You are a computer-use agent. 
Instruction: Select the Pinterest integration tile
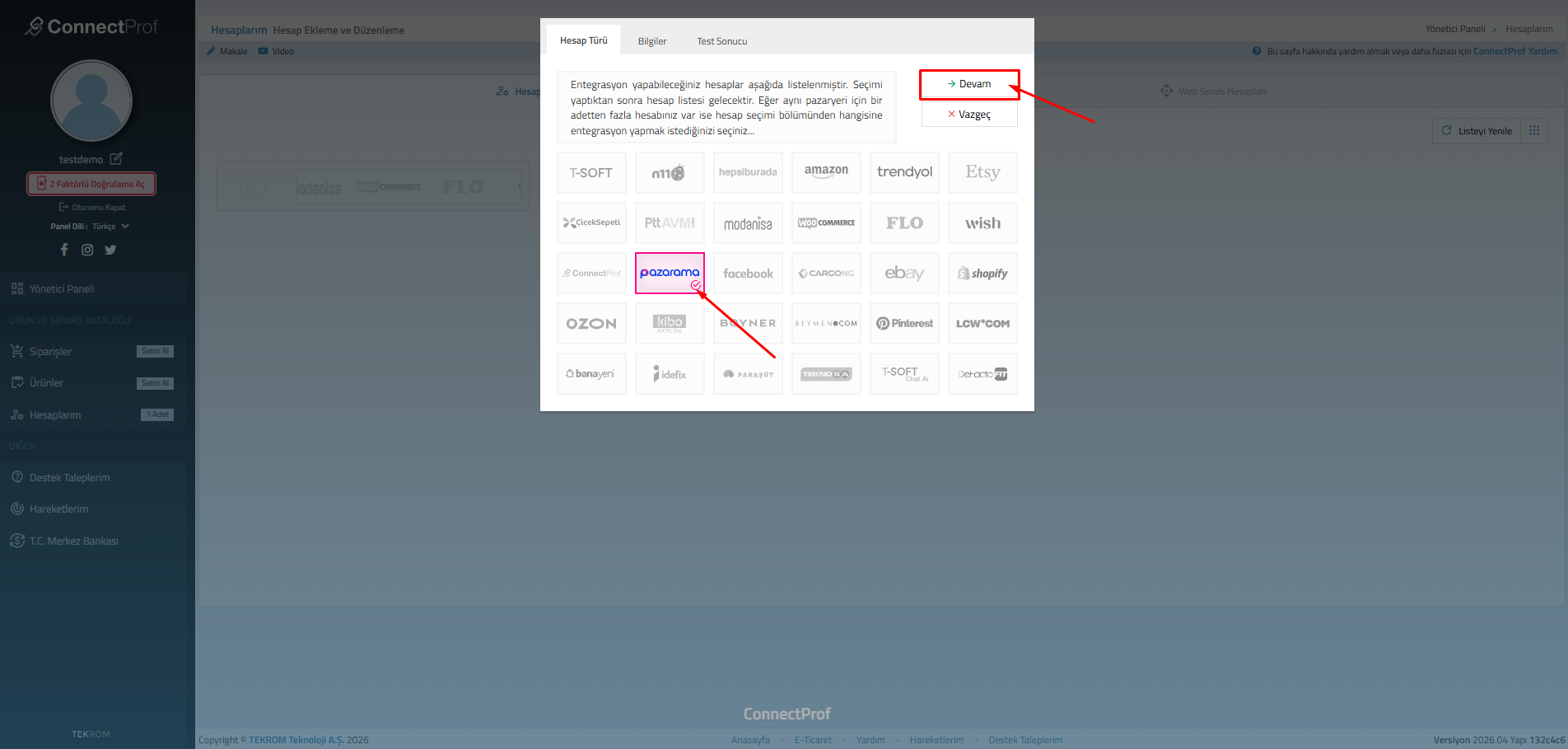(904, 324)
